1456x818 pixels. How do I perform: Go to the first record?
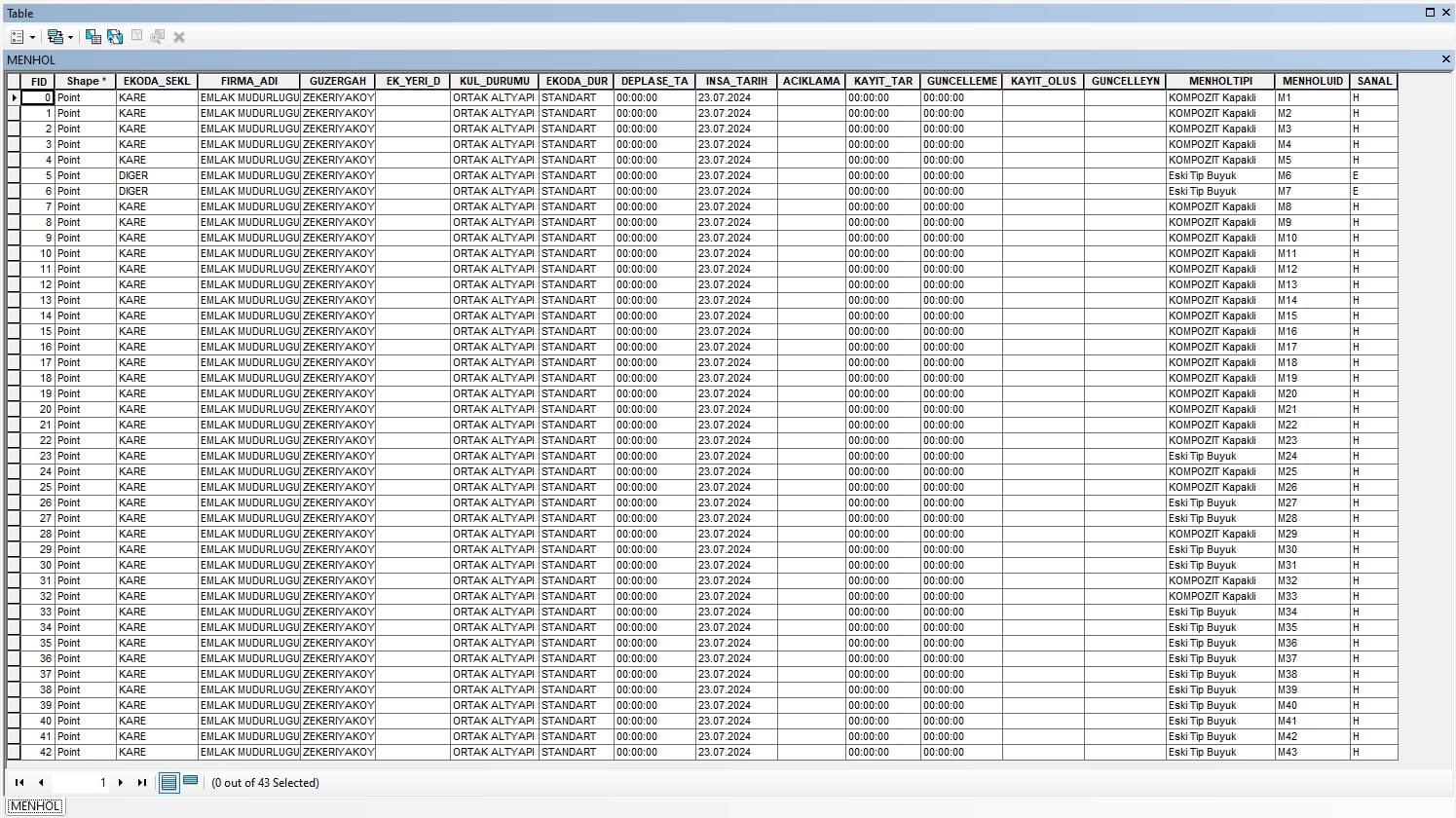[19, 783]
